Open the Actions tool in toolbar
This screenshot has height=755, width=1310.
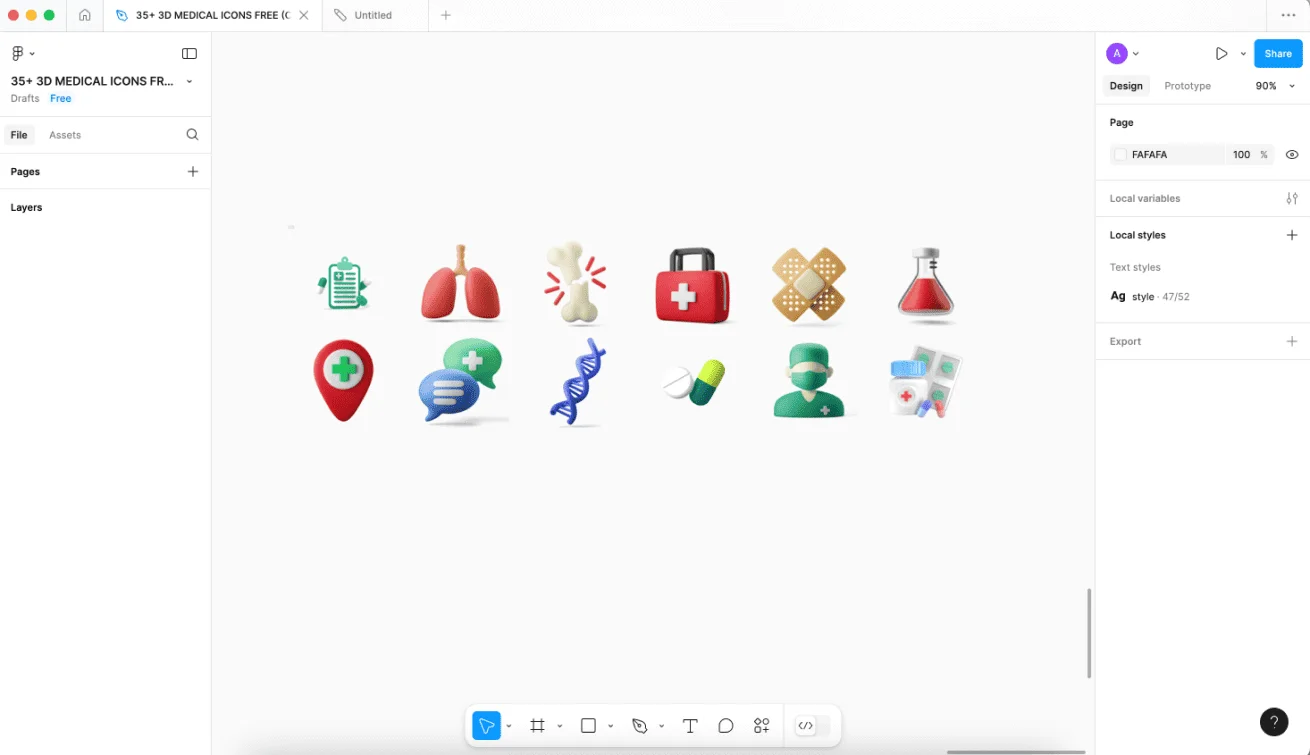tap(762, 726)
